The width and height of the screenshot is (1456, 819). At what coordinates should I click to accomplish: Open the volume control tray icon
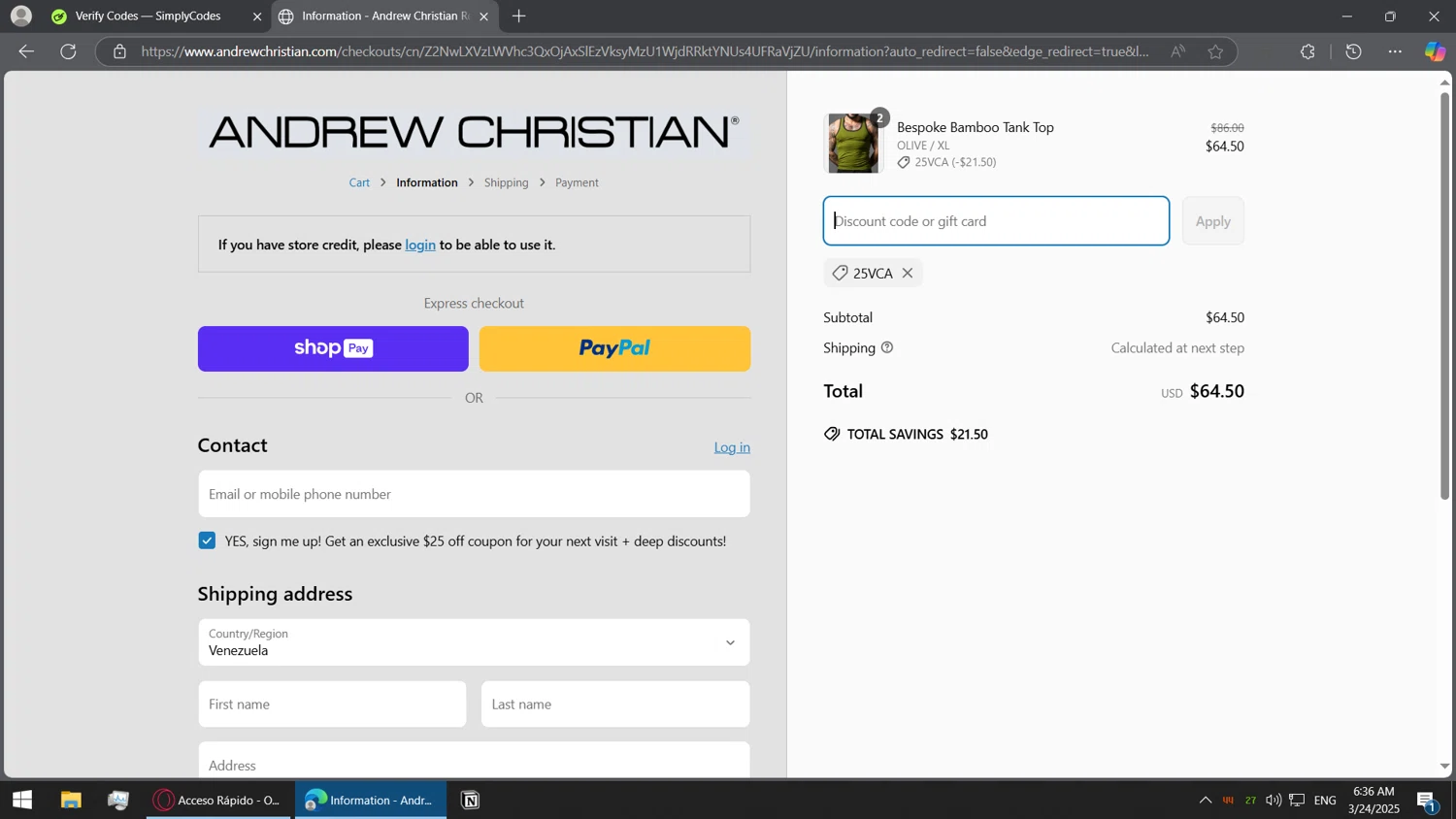coord(1274,801)
